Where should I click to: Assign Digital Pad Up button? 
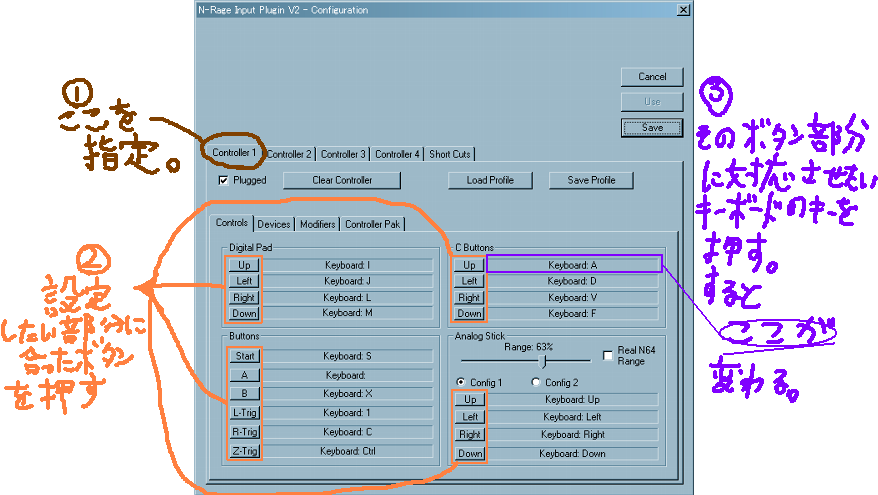(x=244, y=265)
